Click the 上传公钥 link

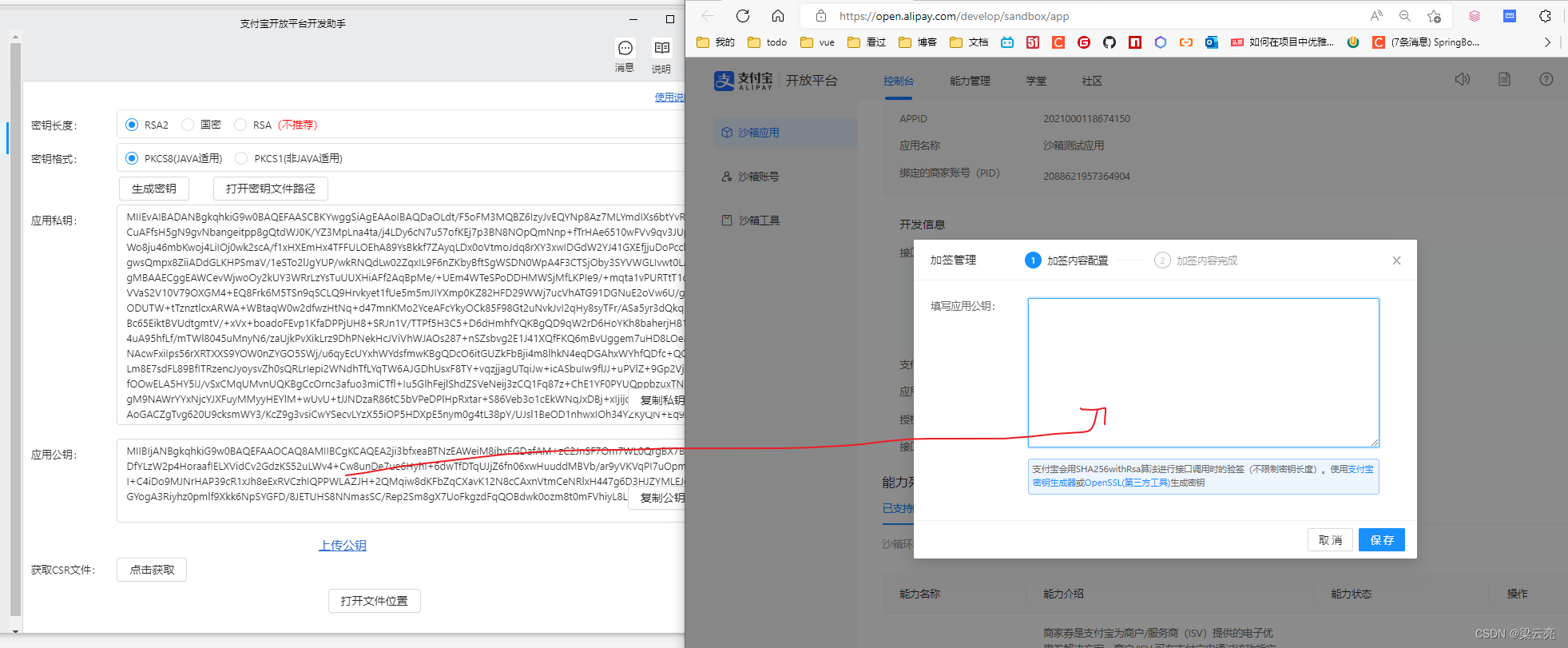[343, 546]
